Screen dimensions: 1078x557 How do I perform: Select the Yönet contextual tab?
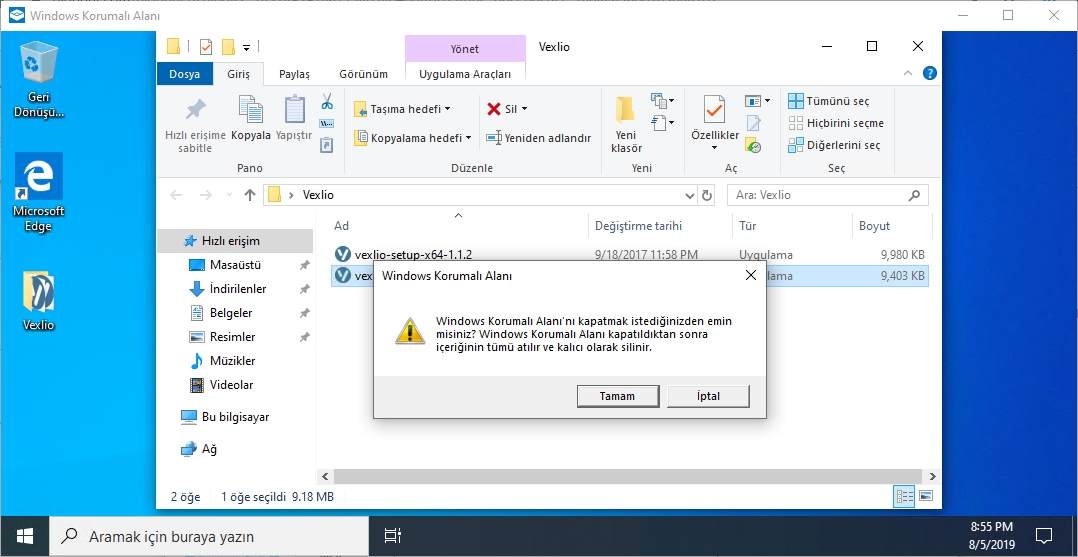(x=465, y=49)
